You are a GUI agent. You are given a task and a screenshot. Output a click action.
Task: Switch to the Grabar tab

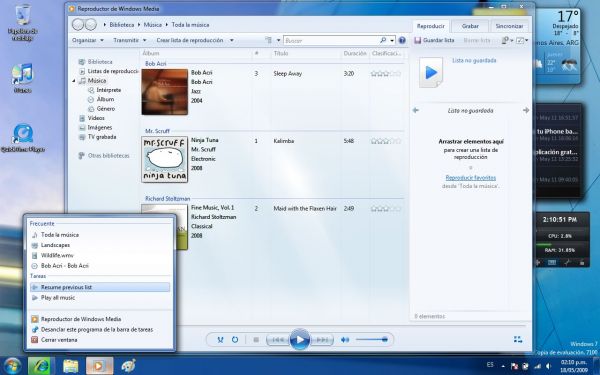(x=470, y=26)
